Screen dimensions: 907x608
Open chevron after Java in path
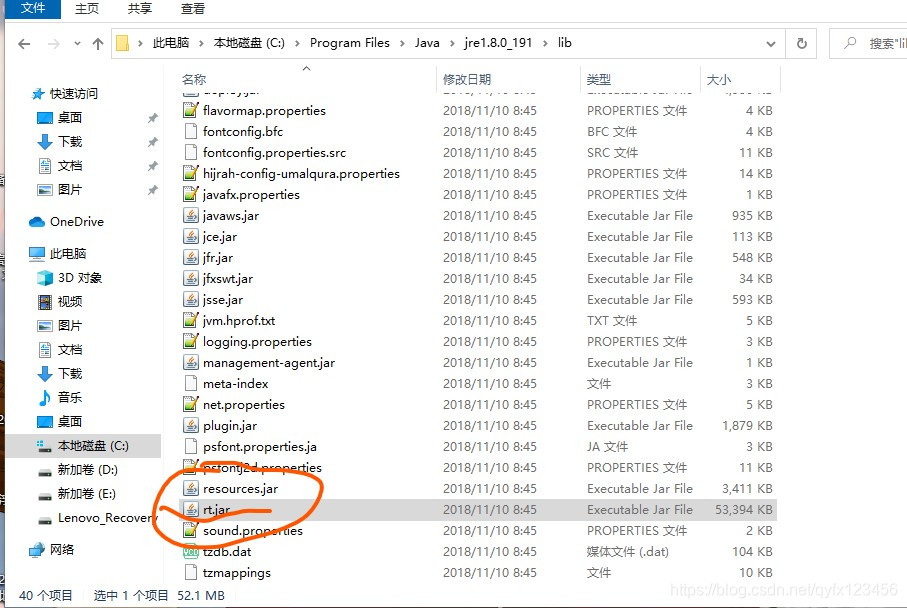452,43
